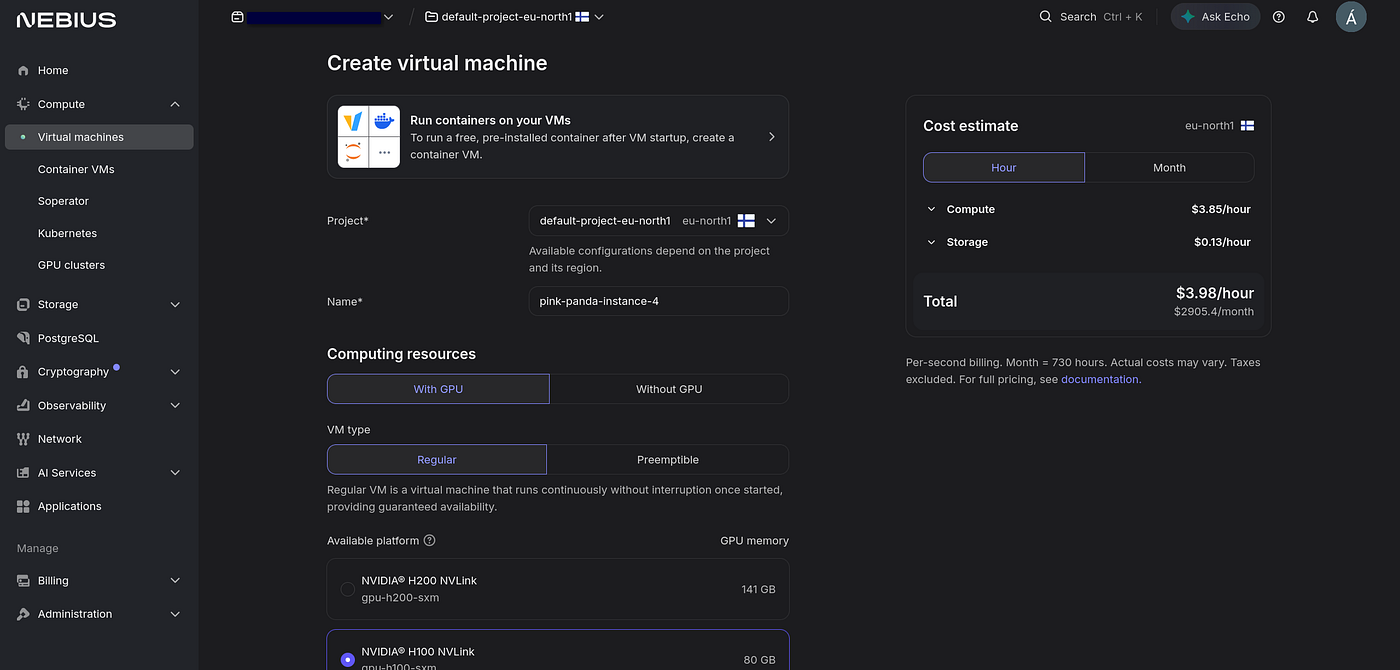Click the Compute chip icon in sidebar
The width and height of the screenshot is (1400, 670).
(23, 104)
